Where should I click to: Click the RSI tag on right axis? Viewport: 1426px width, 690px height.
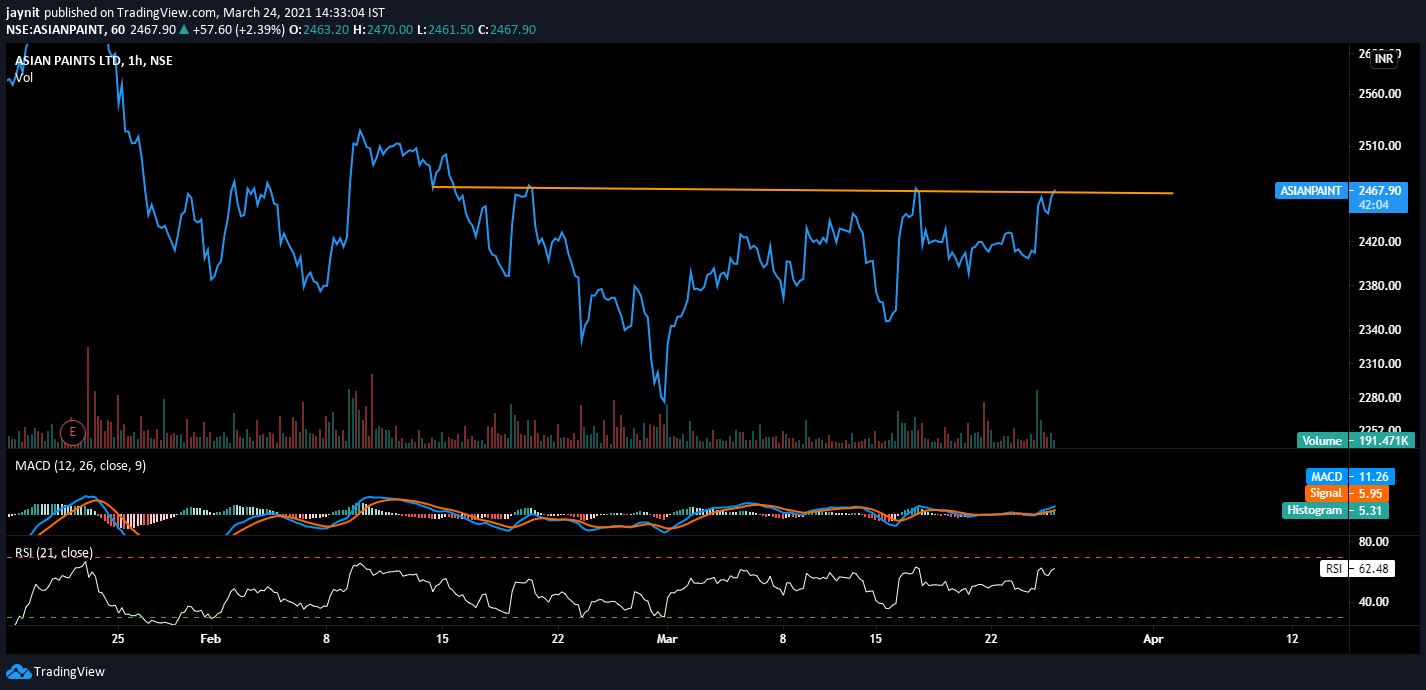[1333, 569]
